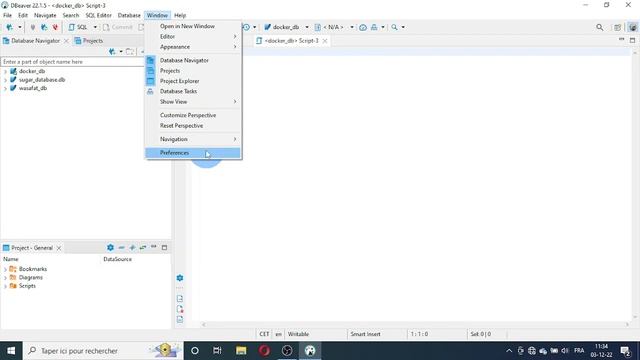Click the dashboard gauge toolbar icon
This screenshot has height=360, width=640.
coord(363,27)
